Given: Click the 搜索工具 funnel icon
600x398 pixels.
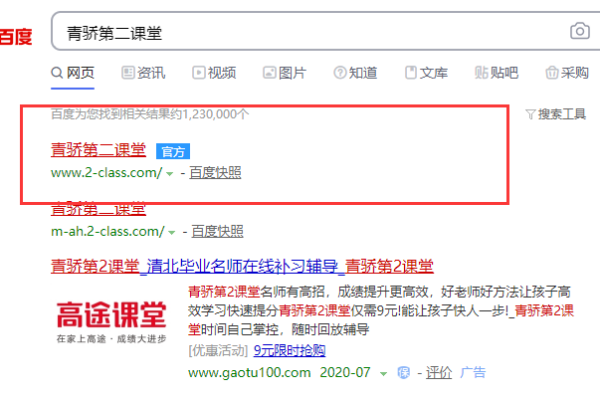Looking at the screenshot, I should tap(530, 114).
